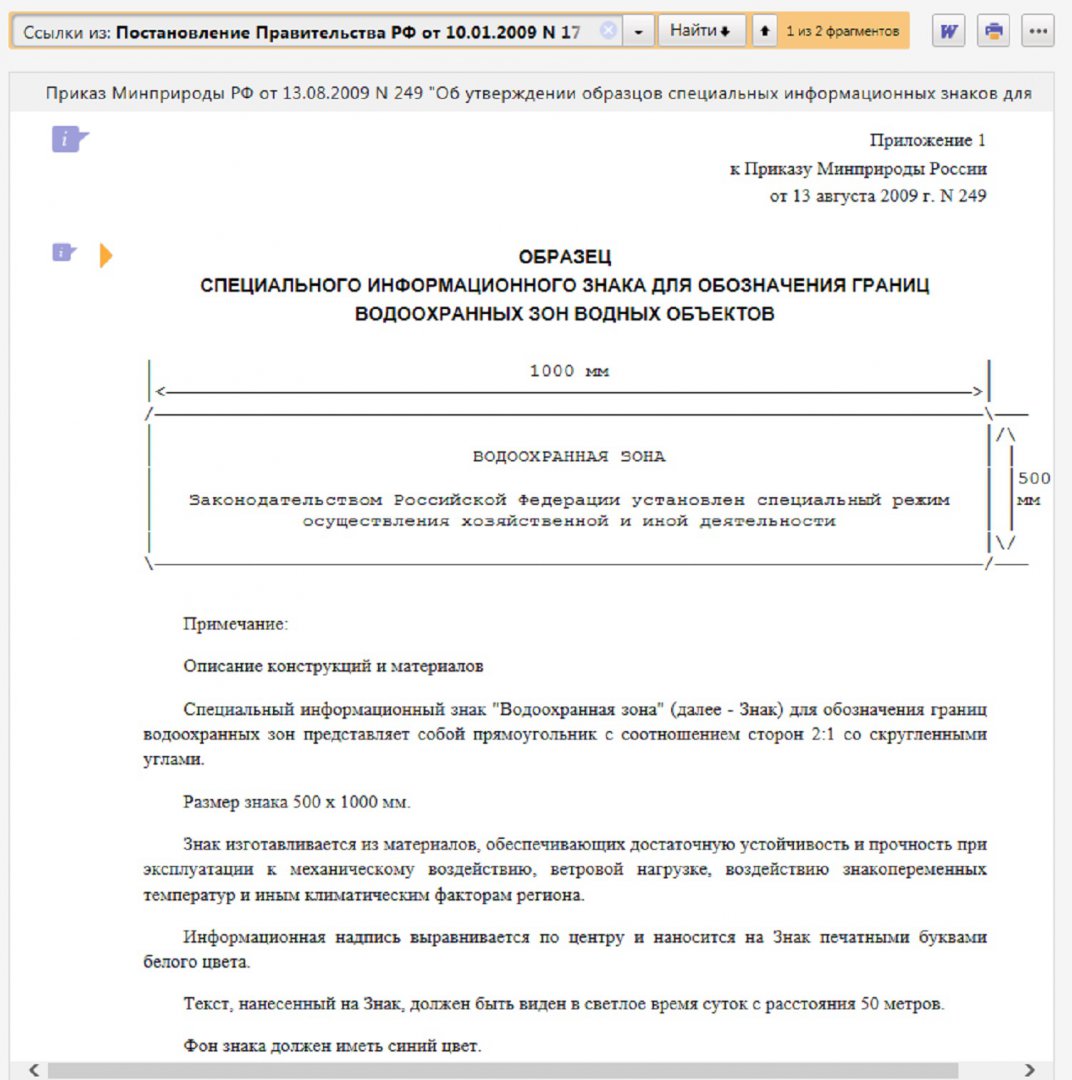Click 'ВОДООХРАННАЯ ЗОНА' inside the sign diagram
This screenshot has width=1072, height=1080.
click(568, 457)
